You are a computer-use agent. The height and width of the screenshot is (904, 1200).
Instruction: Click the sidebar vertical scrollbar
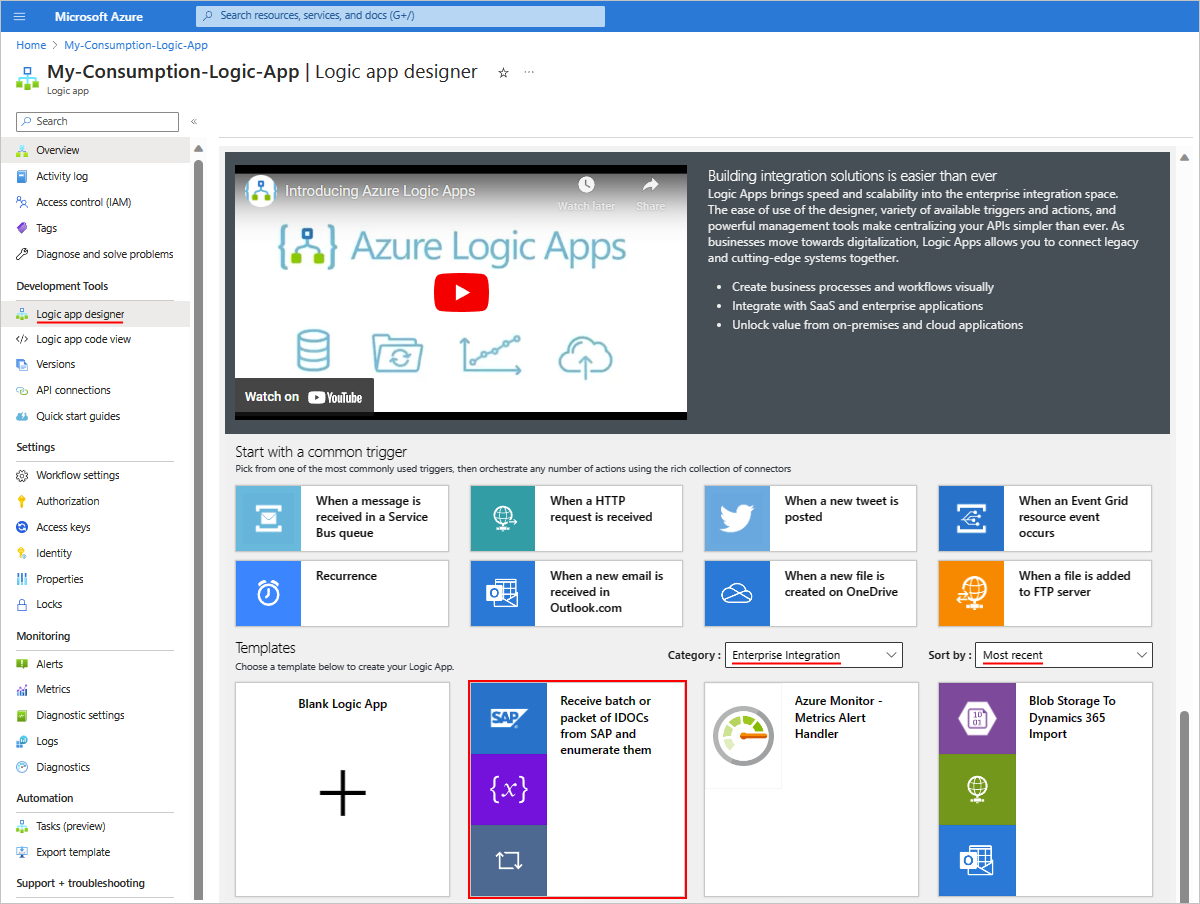[x=198, y=528]
